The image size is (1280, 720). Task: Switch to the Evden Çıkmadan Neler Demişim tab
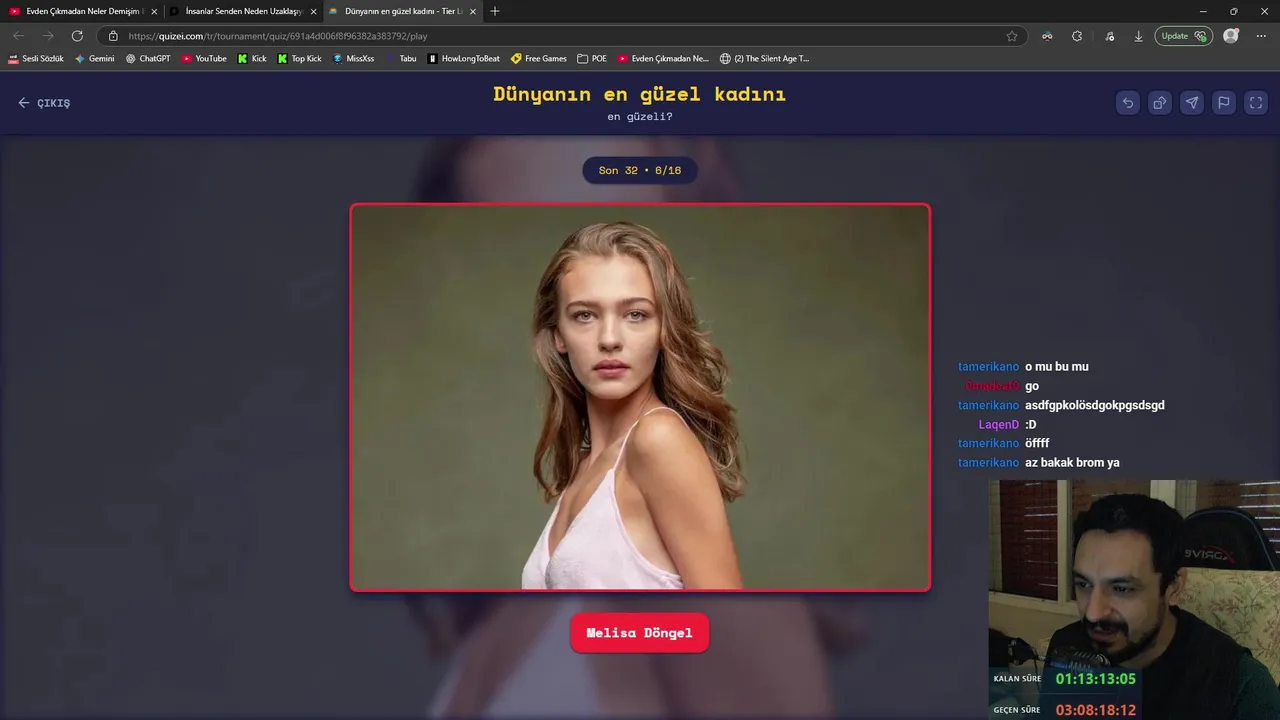pos(84,11)
